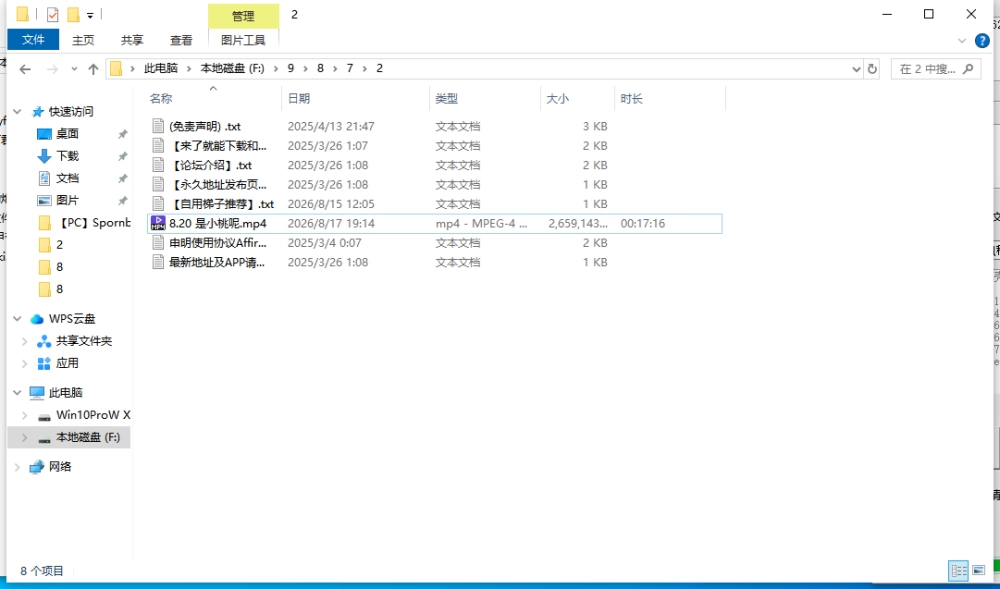Select the 最新地址及APP请... file

[x=217, y=262]
